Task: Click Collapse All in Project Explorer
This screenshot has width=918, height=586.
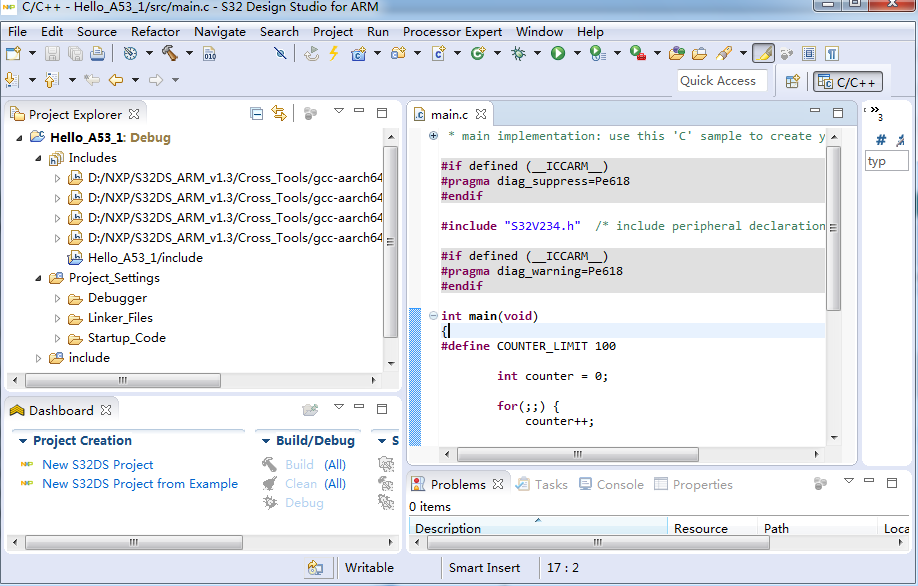Action: click(256, 114)
